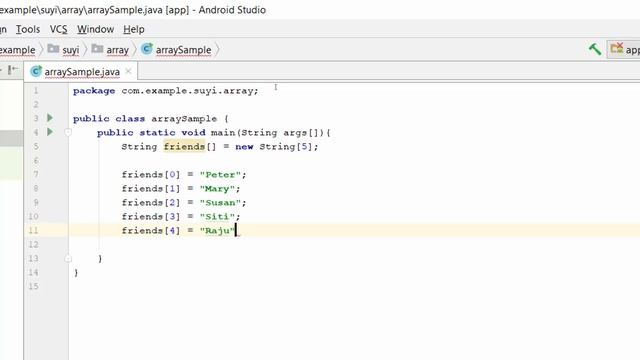
Task: Open the VCS menu
Action: coord(58,29)
